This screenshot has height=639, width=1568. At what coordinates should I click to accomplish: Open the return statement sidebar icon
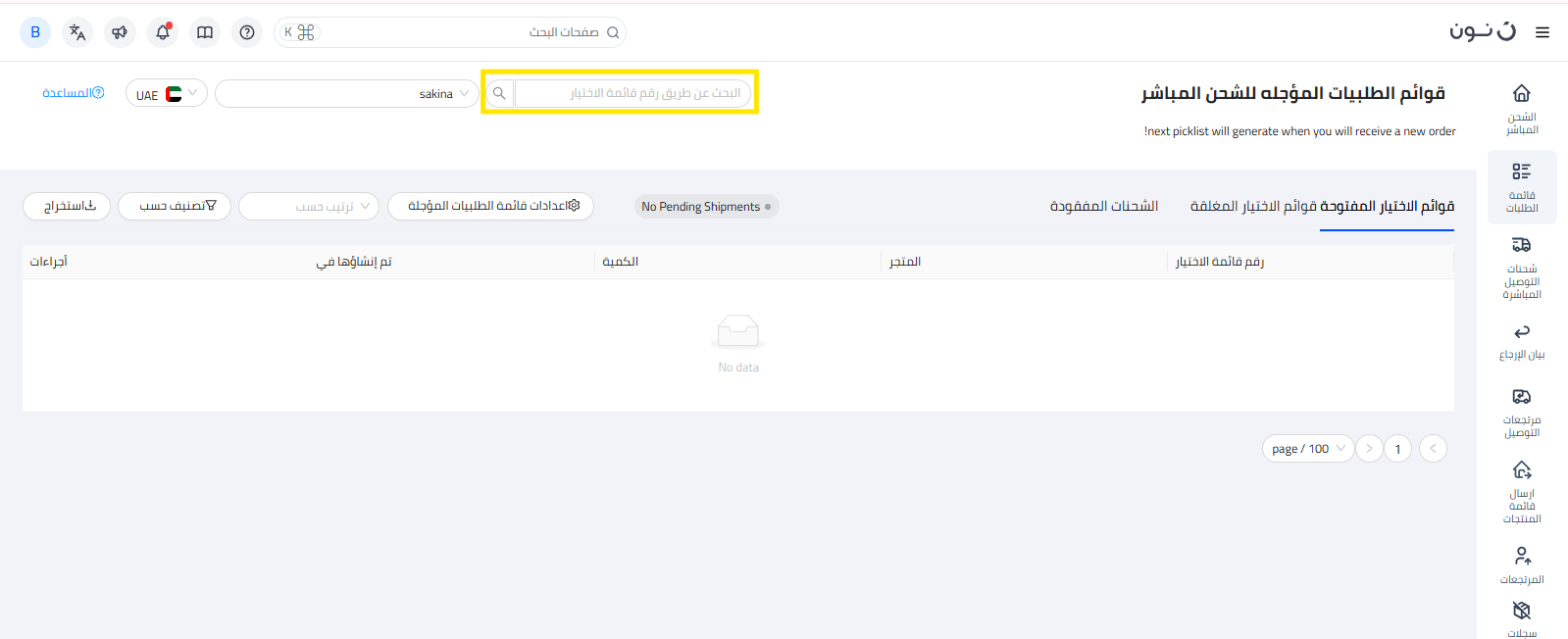point(1521,341)
